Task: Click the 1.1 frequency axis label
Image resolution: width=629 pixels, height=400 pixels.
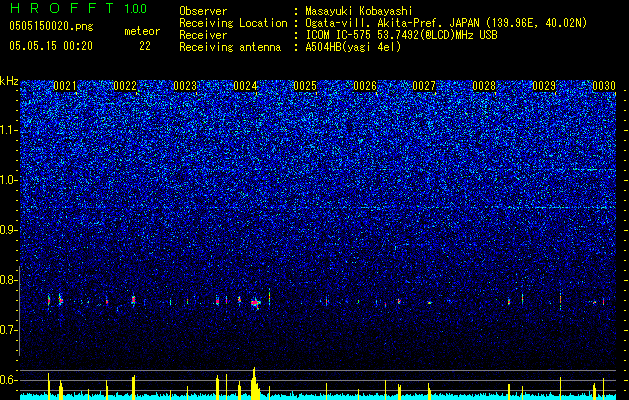Action: (x=9, y=130)
